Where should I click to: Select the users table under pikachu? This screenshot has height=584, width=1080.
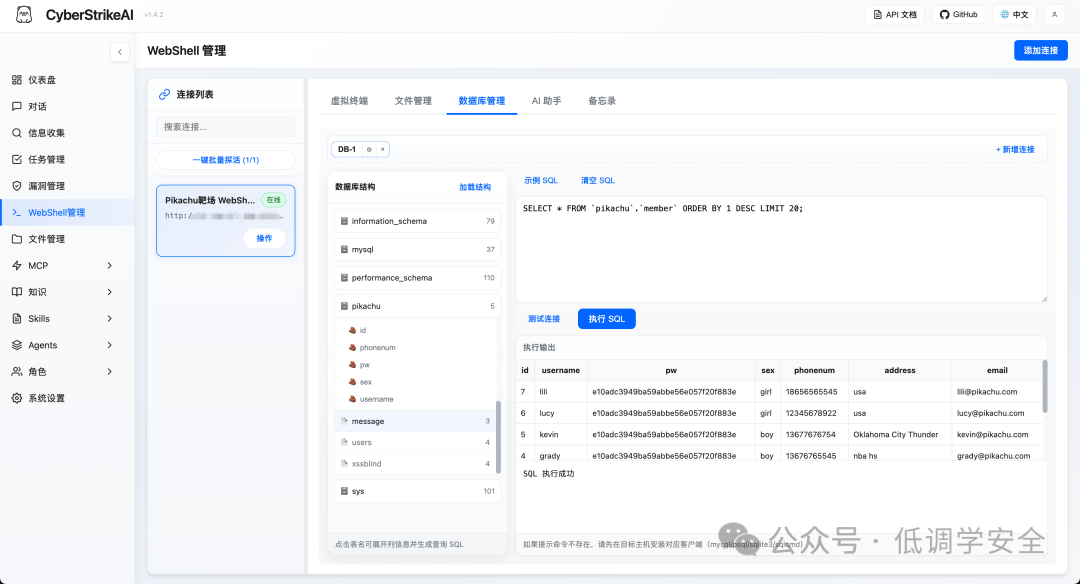coord(416,442)
